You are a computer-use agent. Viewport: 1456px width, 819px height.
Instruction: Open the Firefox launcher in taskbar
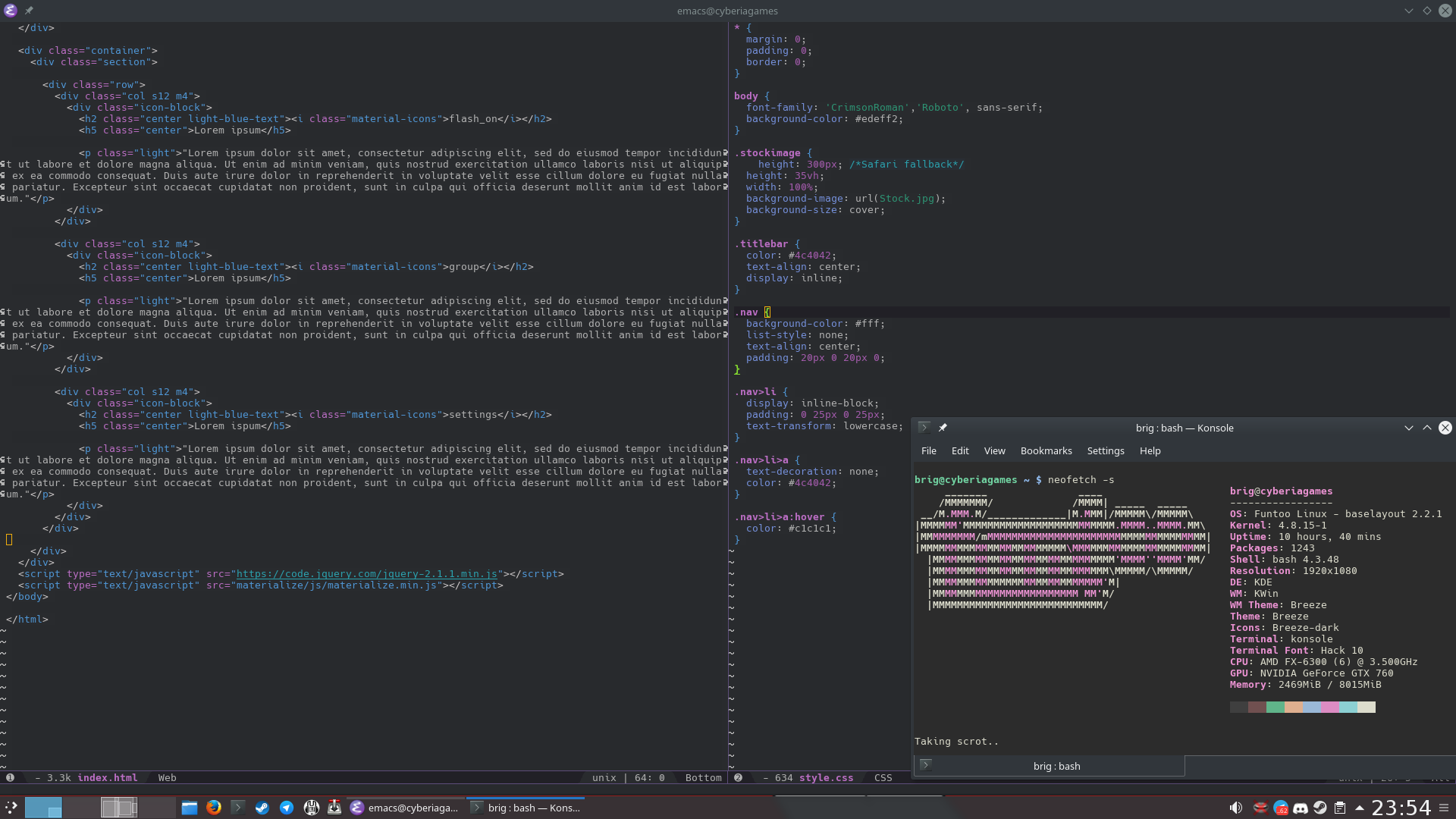[x=214, y=808]
